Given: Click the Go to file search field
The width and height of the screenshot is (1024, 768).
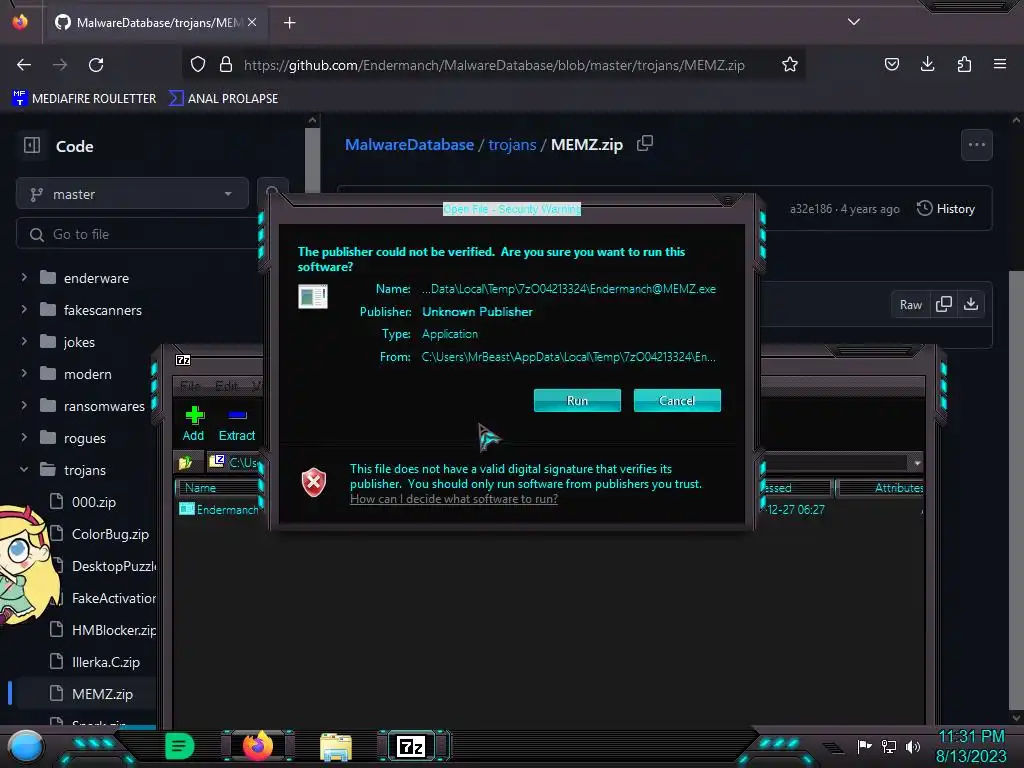Looking at the screenshot, I should point(137,234).
